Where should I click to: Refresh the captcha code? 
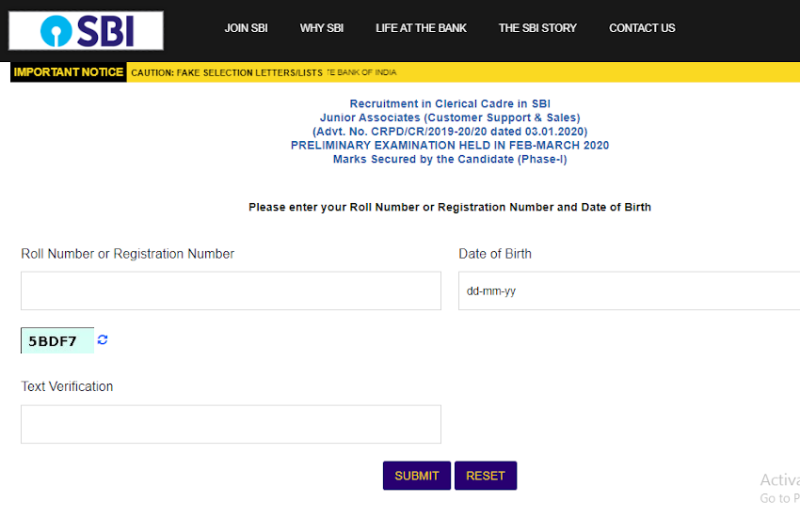[x=103, y=340]
